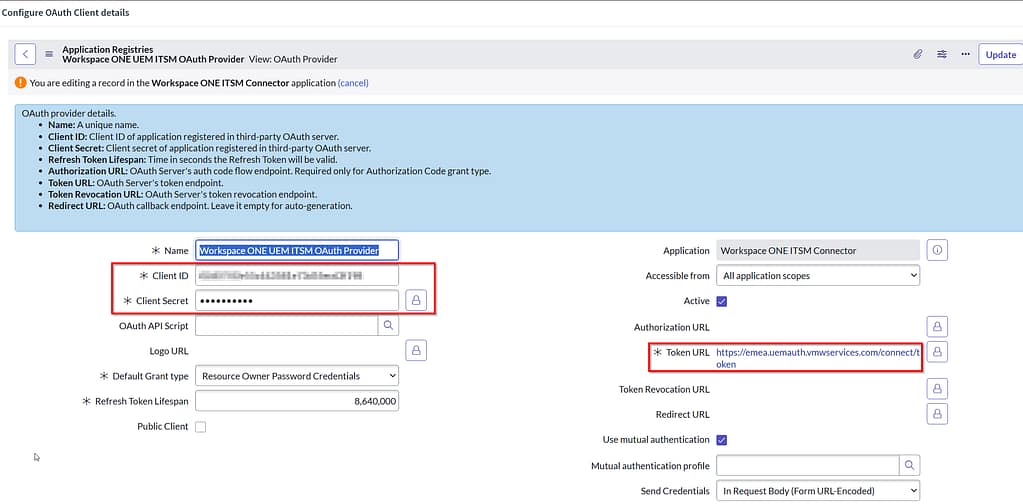
Task: Click the 'Default Grant type' label
Action: pos(150,376)
